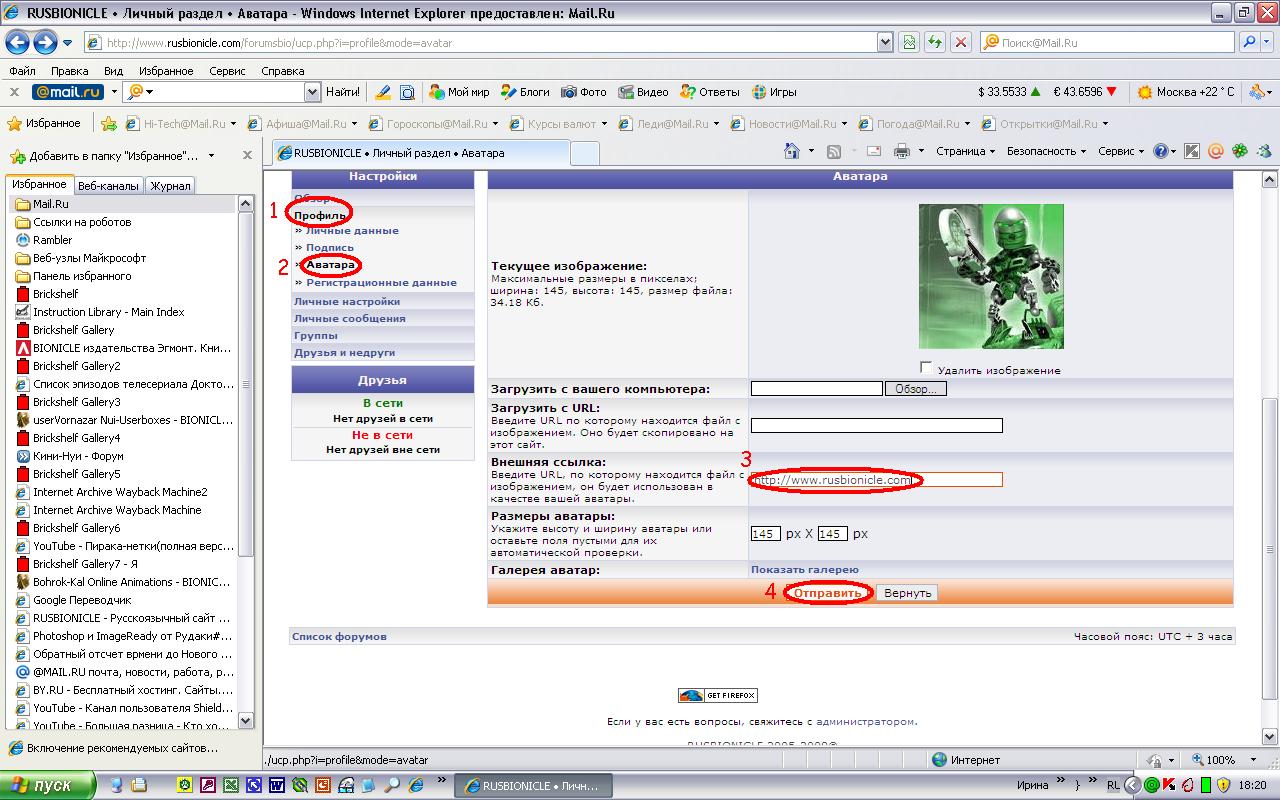Click the Загрузить с URL input field
The image size is (1280, 800).
[x=876, y=426]
